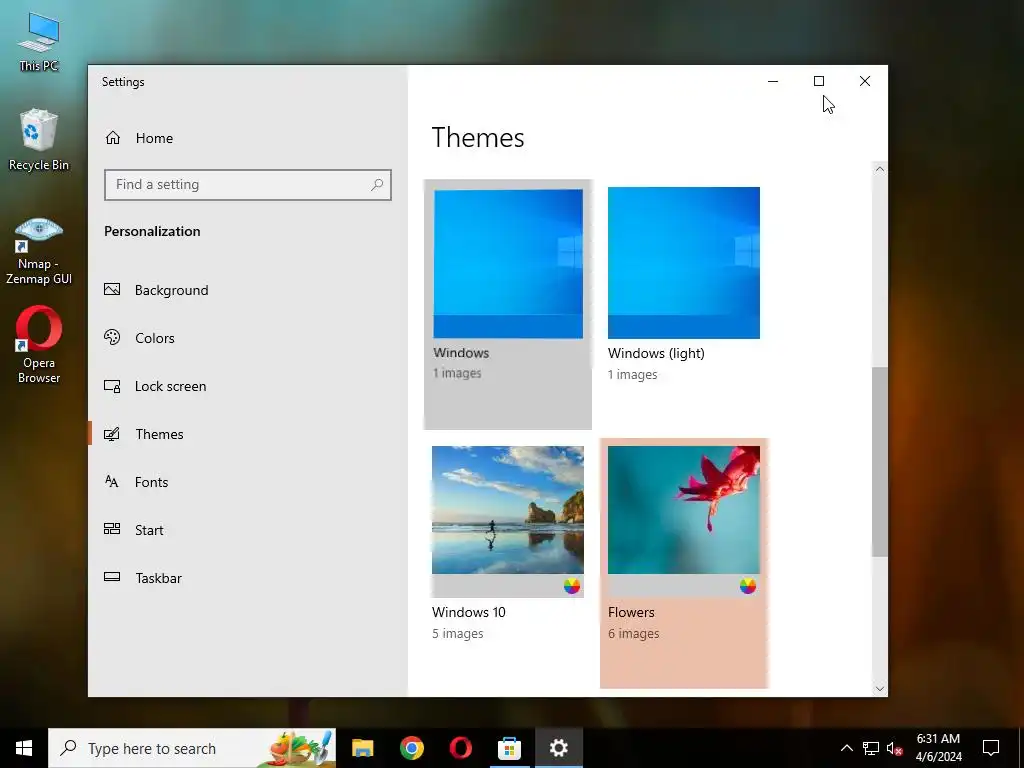Select the Themes sidebar item
This screenshot has width=1024, height=768.
[x=159, y=434]
